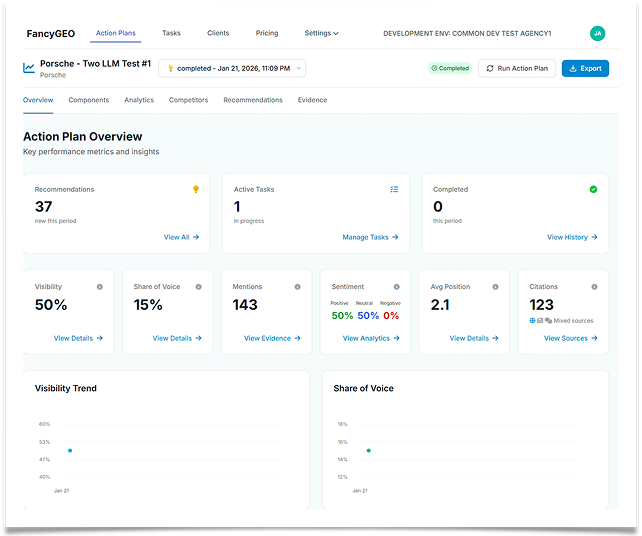The image size is (642, 536).
Task: Open Clients in top navigation
Action: [x=218, y=33]
